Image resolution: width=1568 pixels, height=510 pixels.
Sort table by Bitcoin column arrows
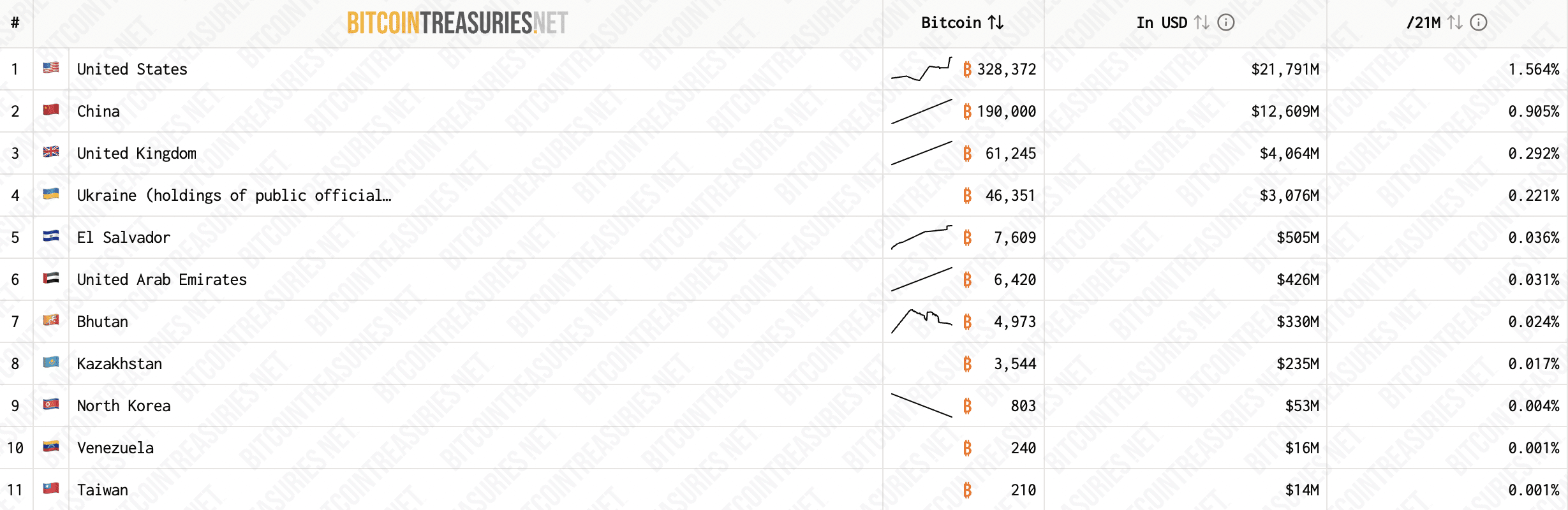pos(996,23)
